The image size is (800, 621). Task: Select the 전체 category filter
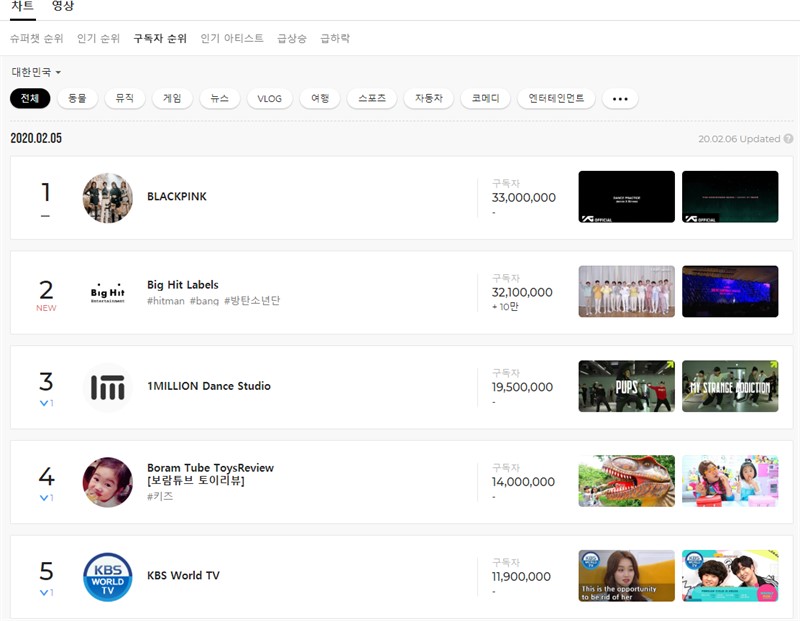(x=30, y=99)
